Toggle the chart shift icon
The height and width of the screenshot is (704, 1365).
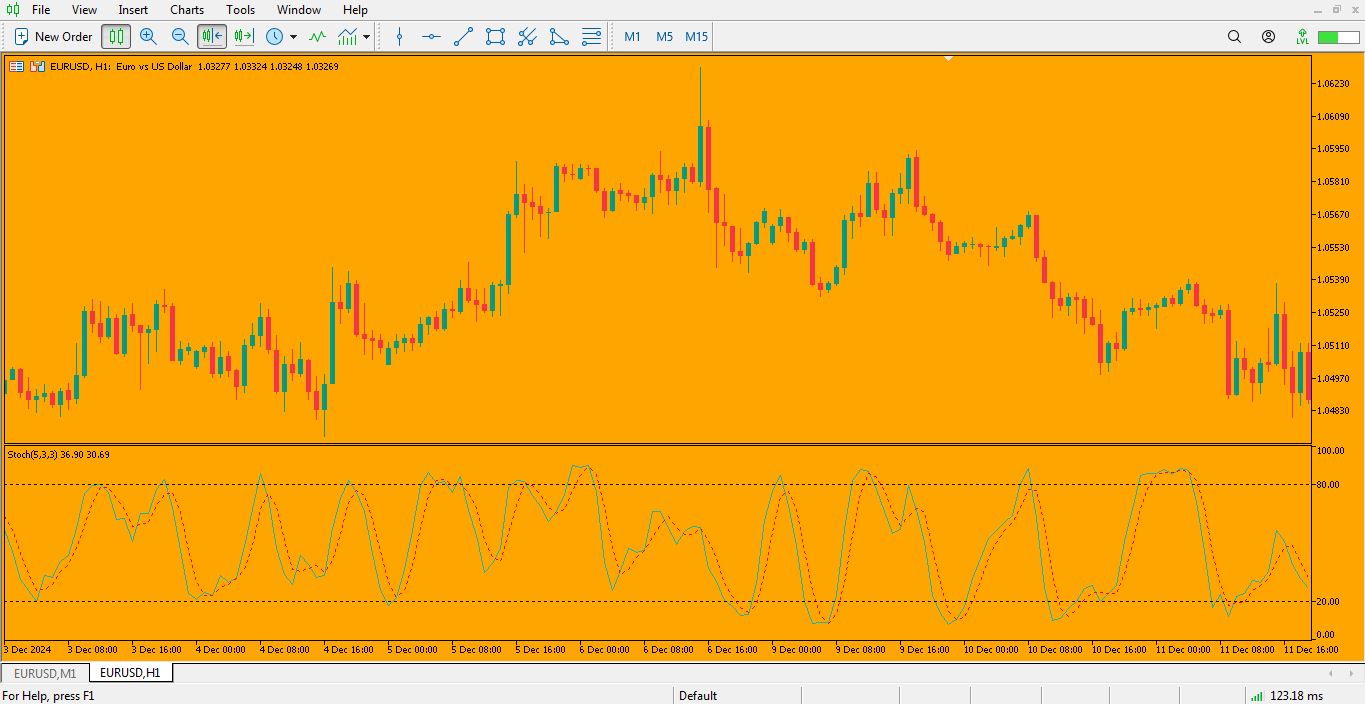[x=242, y=36]
